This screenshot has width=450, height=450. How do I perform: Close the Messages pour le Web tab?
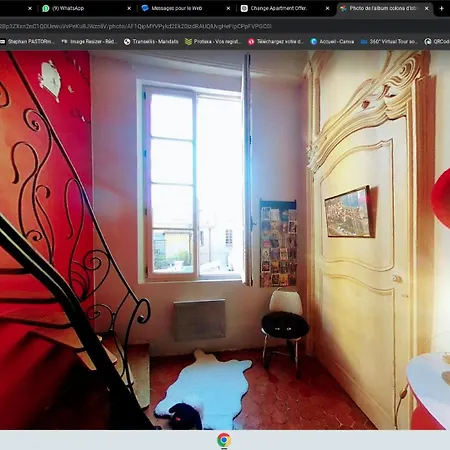tap(228, 8)
